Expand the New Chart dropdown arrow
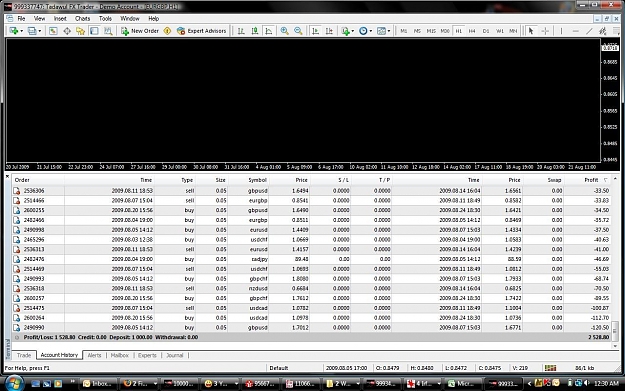Screen dimensions: 625x391 pos(21,31)
